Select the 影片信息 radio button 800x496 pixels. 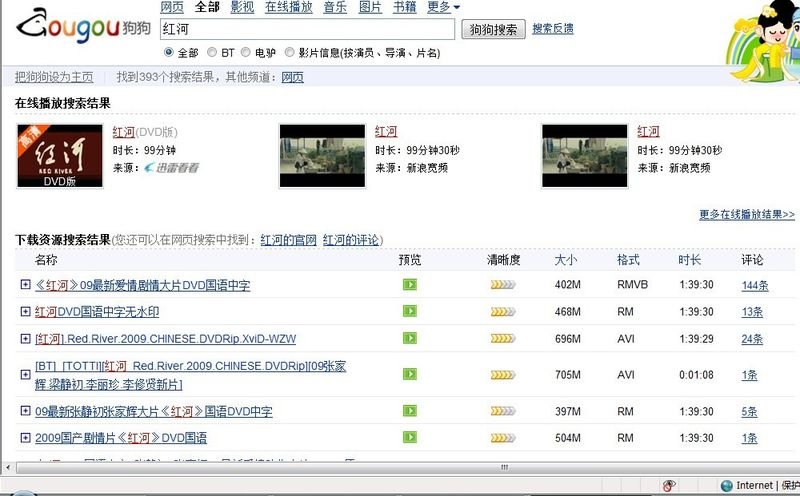click(x=289, y=52)
